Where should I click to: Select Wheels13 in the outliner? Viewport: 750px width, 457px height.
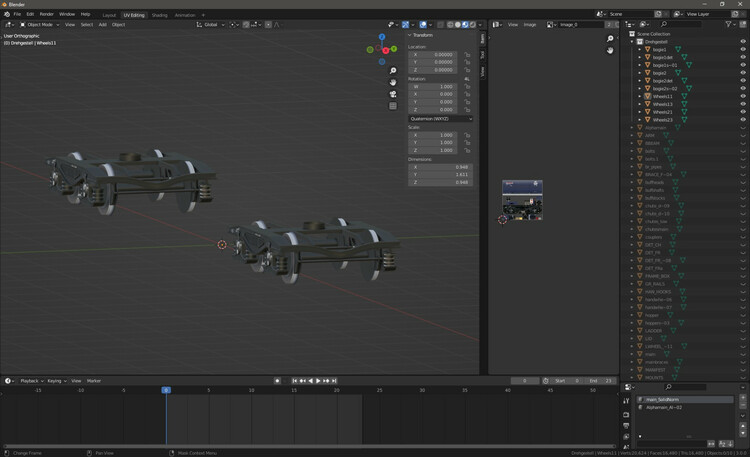pyautogui.click(x=662, y=104)
